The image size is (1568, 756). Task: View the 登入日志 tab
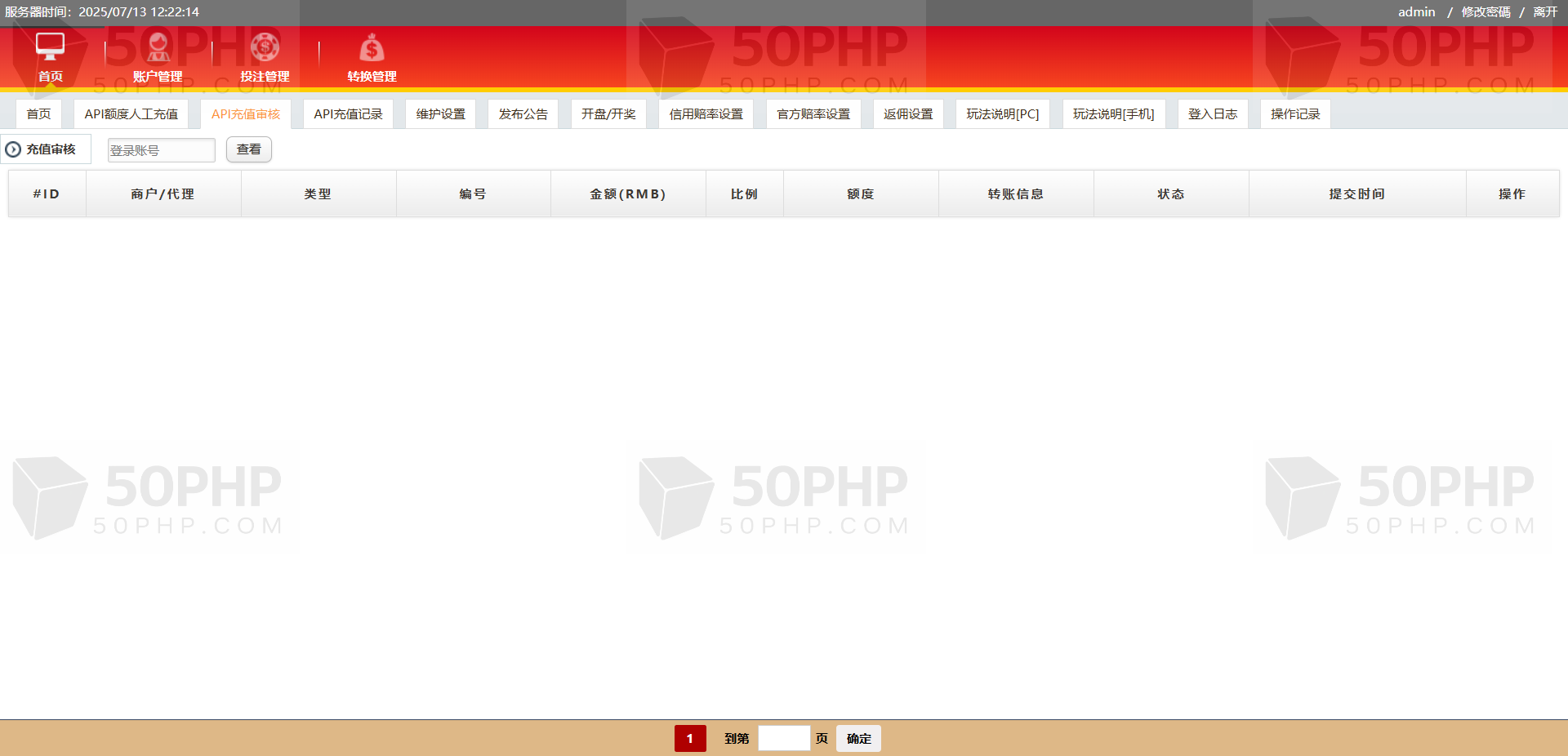click(1212, 114)
